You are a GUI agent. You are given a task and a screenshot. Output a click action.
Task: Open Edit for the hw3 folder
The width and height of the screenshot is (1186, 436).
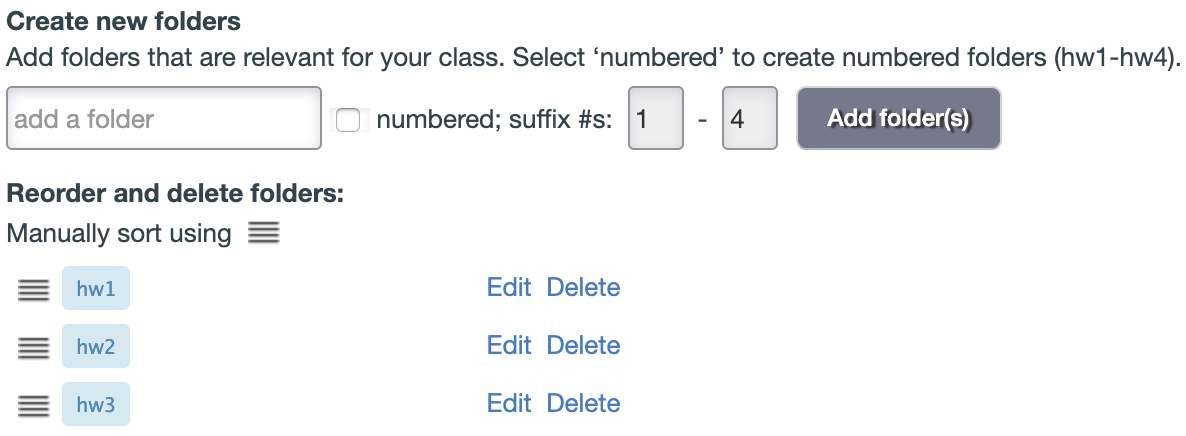(508, 404)
